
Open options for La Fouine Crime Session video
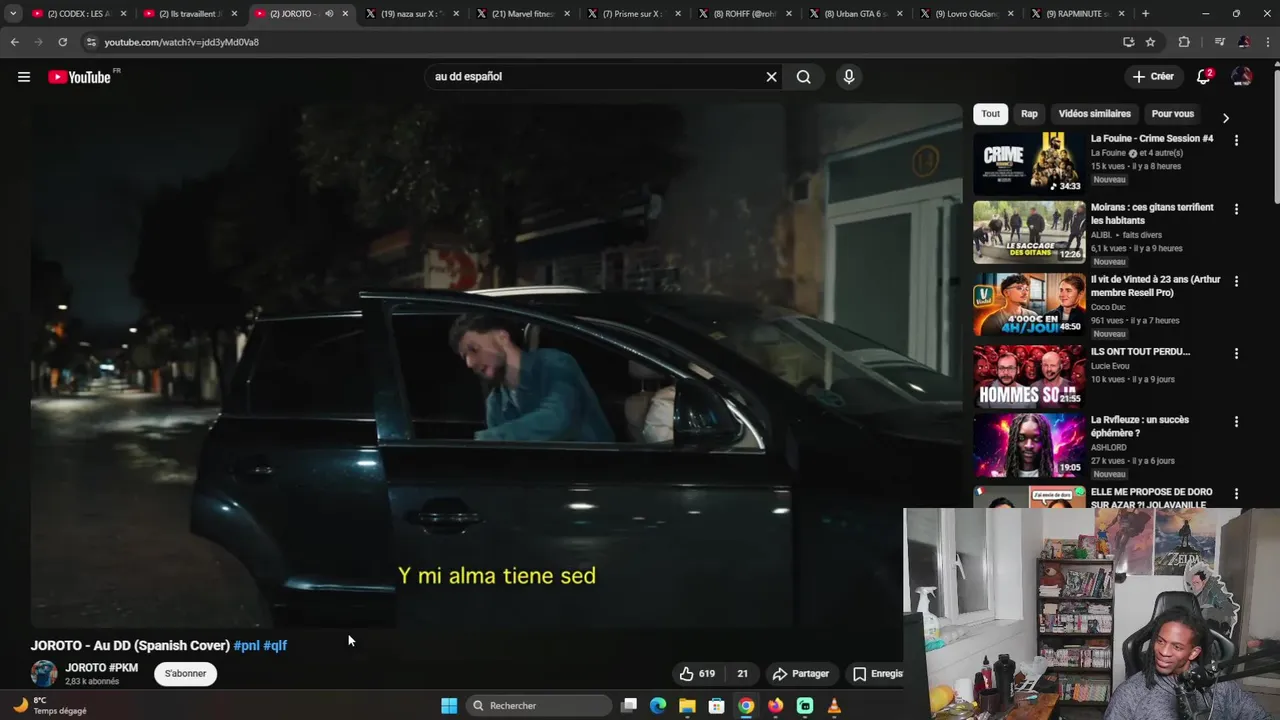pos(1236,141)
